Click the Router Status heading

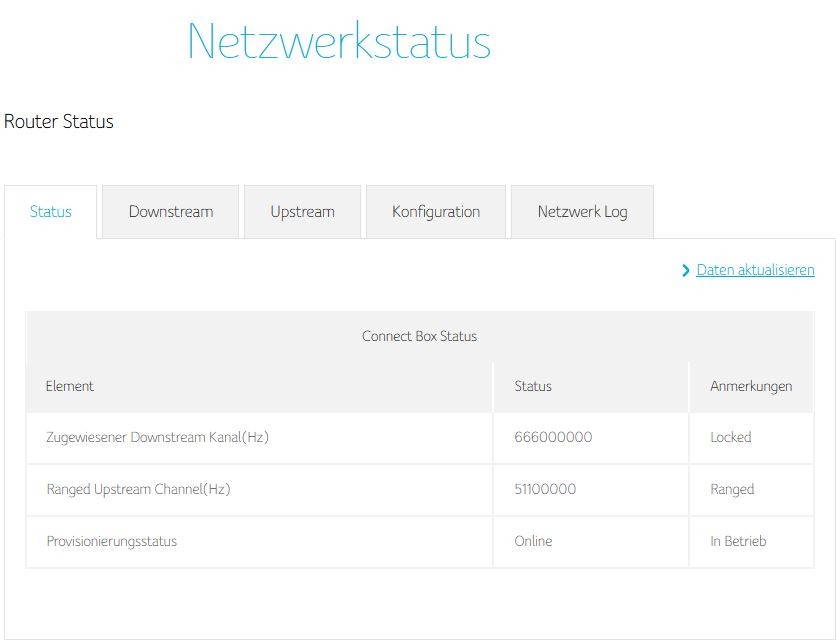coord(59,122)
